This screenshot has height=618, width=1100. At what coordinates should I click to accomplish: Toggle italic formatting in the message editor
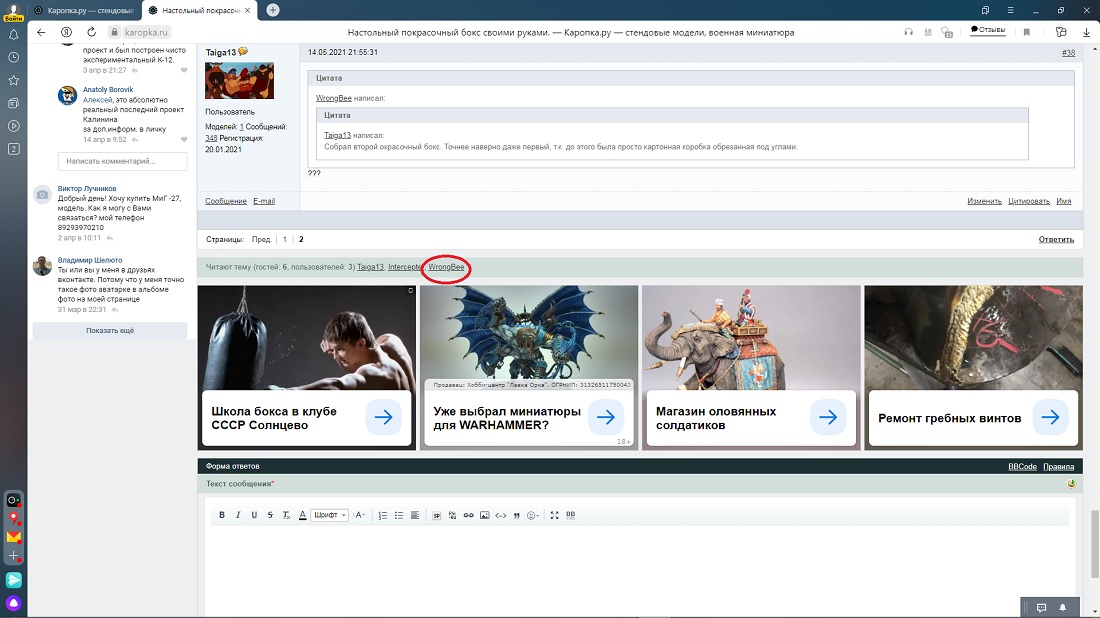[238, 515]
